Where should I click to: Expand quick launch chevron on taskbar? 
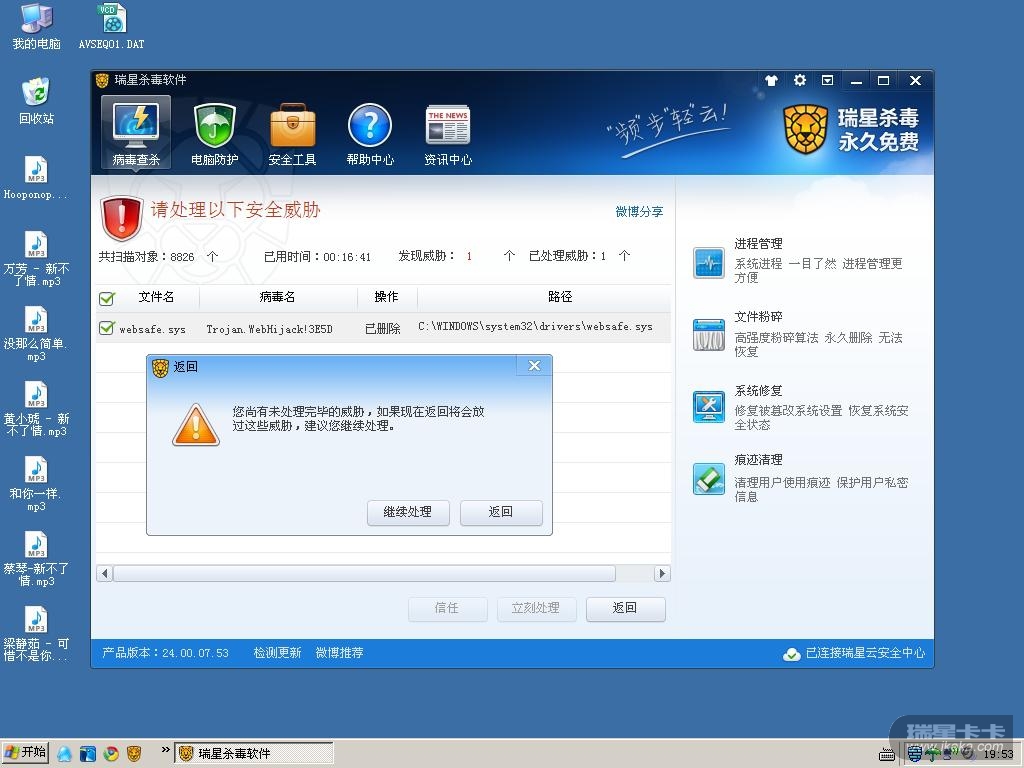tap(165, 750)
